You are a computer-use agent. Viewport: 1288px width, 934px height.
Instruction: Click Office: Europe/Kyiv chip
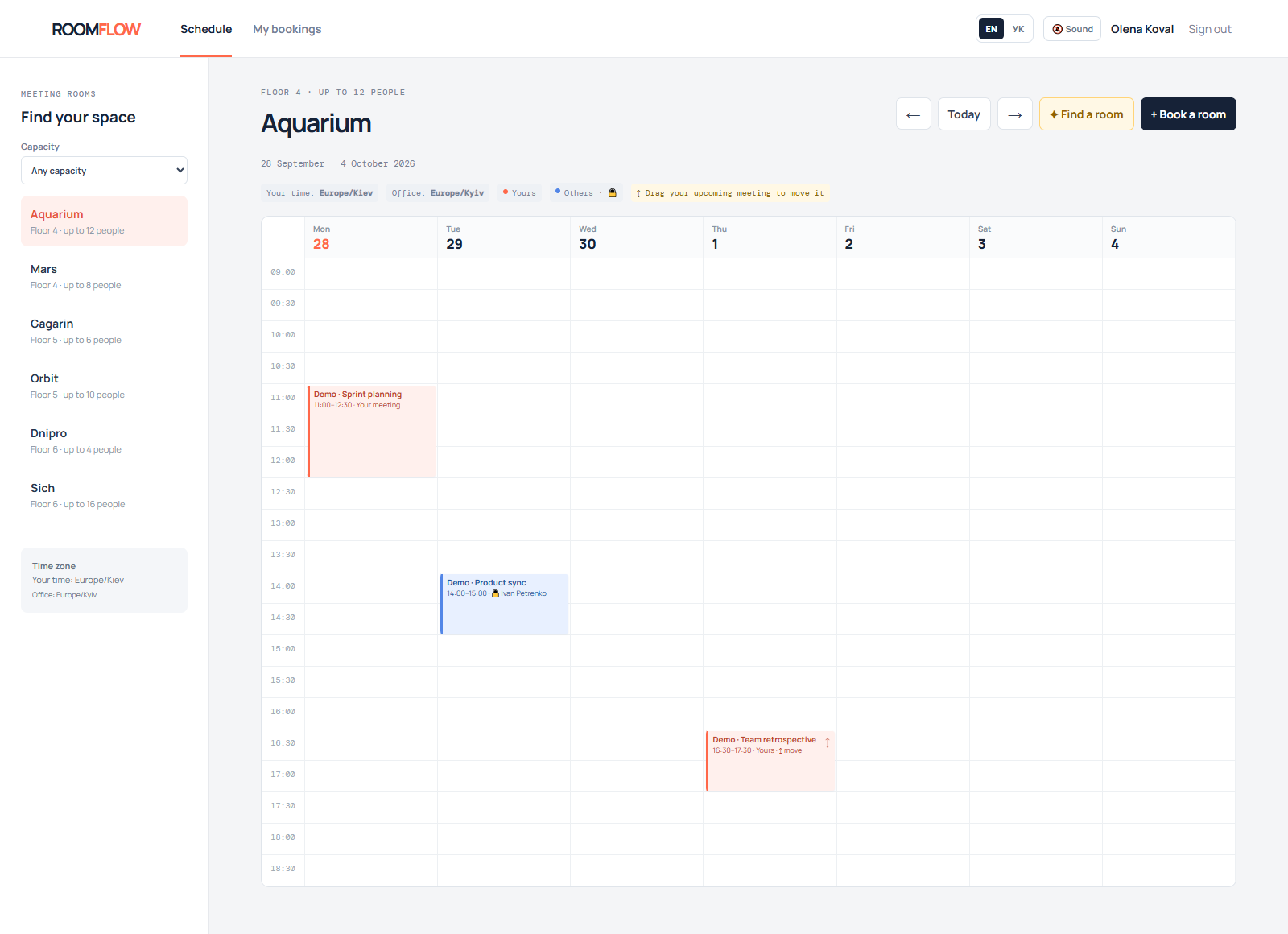click(438, 193)
